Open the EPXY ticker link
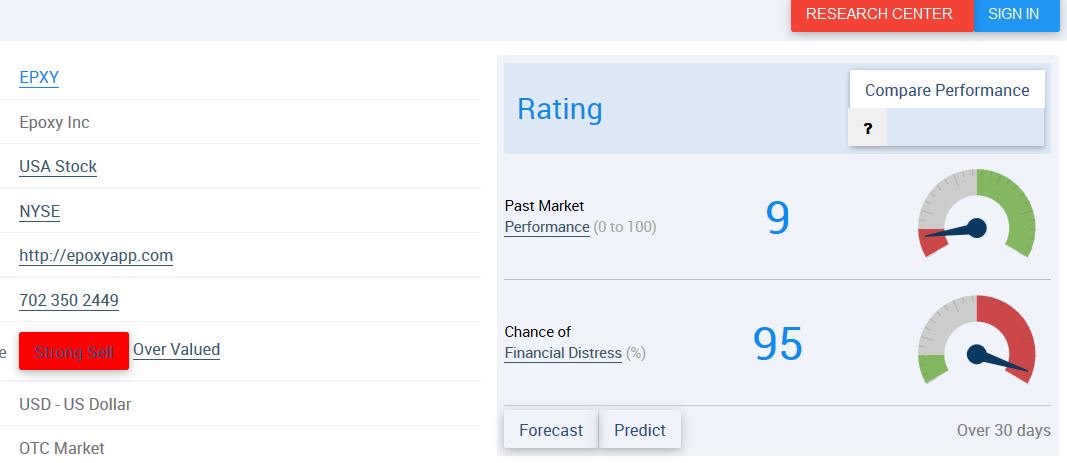This screenshot has width=1067, height=463. click(x=39, y=77)
